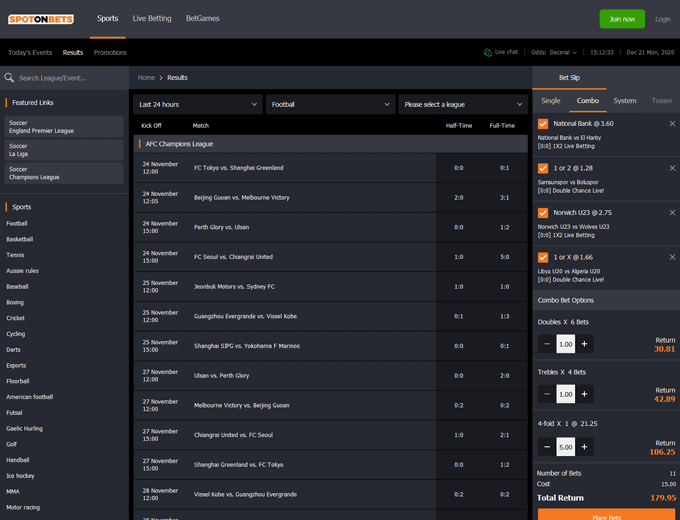Open Please select a league dropdown
680x520 pixels.
[463, 105]
